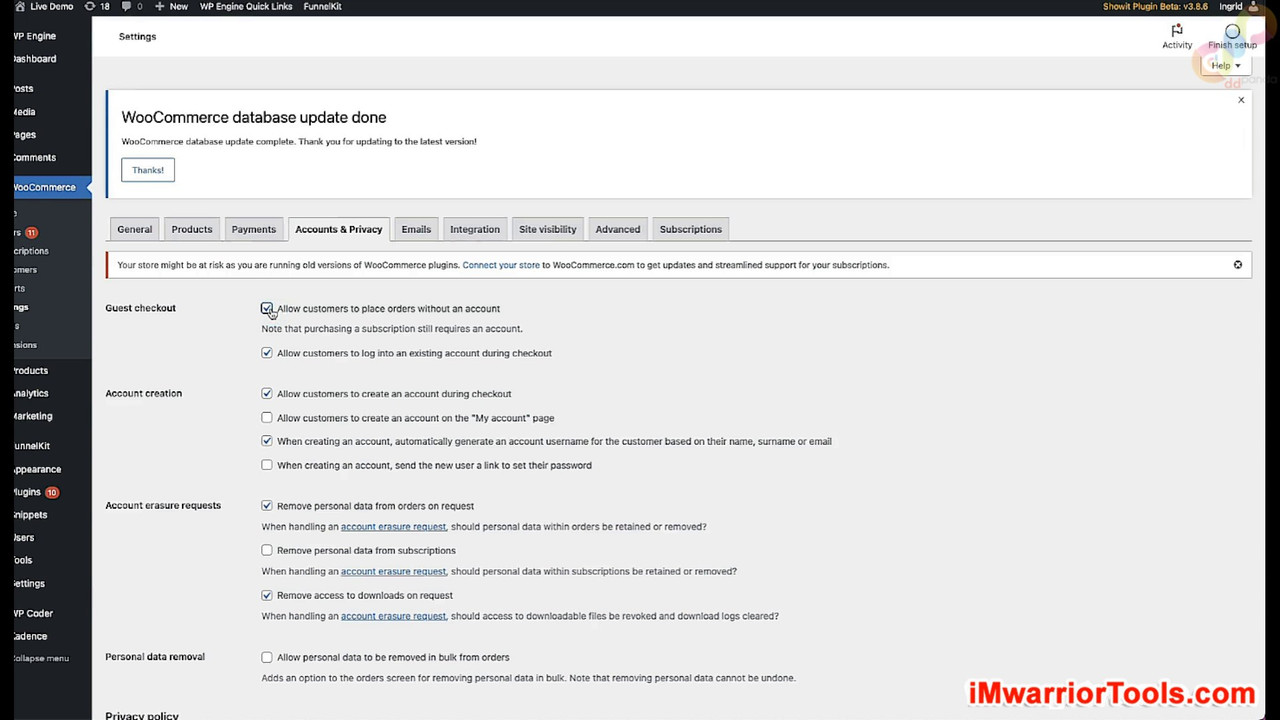Switch to the Advanced tab
The height and width of the screenshot is (720, 1280).
618,229
